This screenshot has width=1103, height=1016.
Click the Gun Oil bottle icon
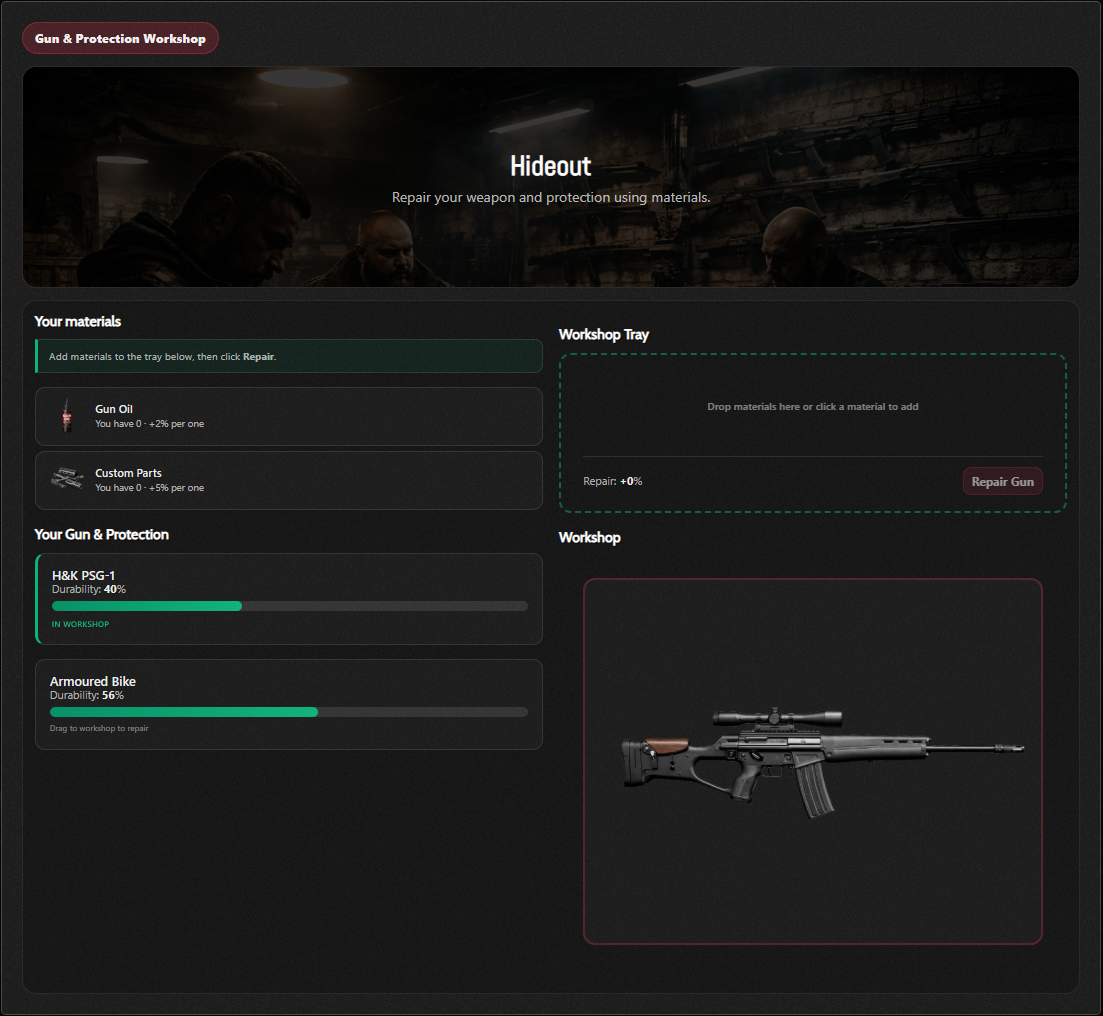click(x=67, y=416)
